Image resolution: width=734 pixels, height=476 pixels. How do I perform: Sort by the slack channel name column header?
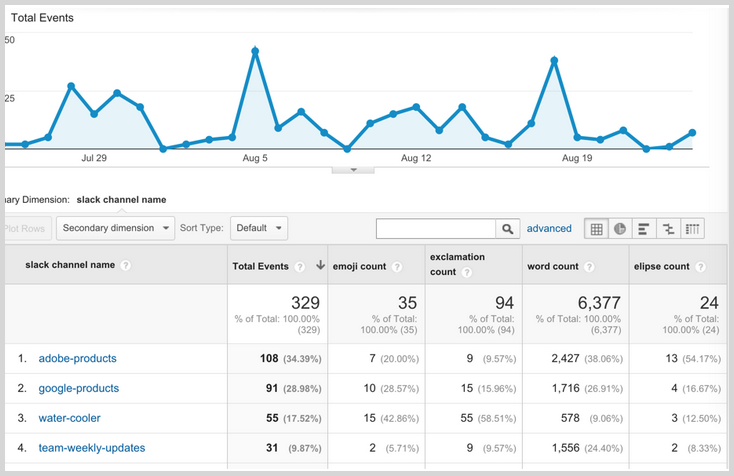tap(70, 265)
